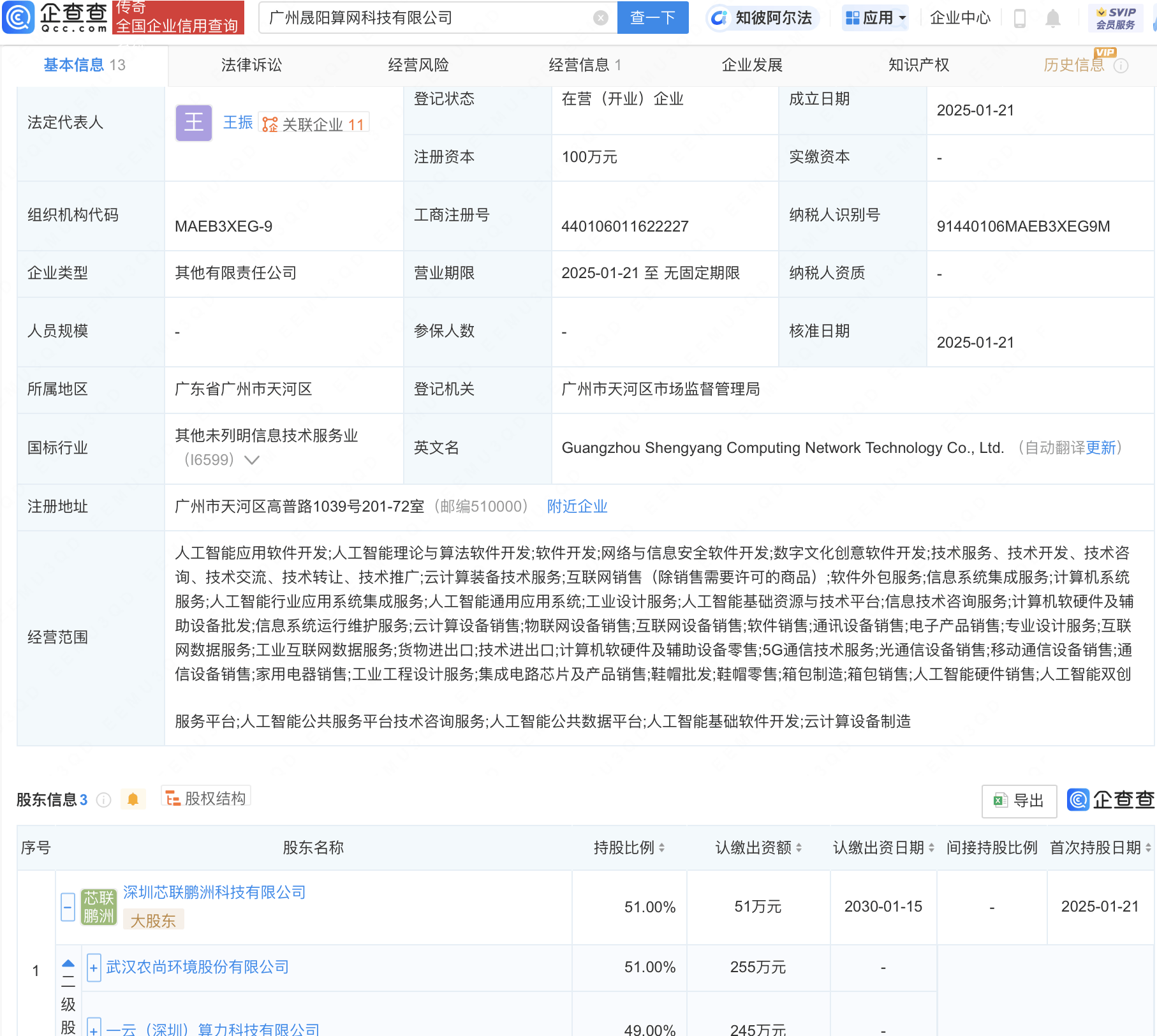Go to 企业中心
This screenshot has width=1157, height=1036.
click(960, 18)
